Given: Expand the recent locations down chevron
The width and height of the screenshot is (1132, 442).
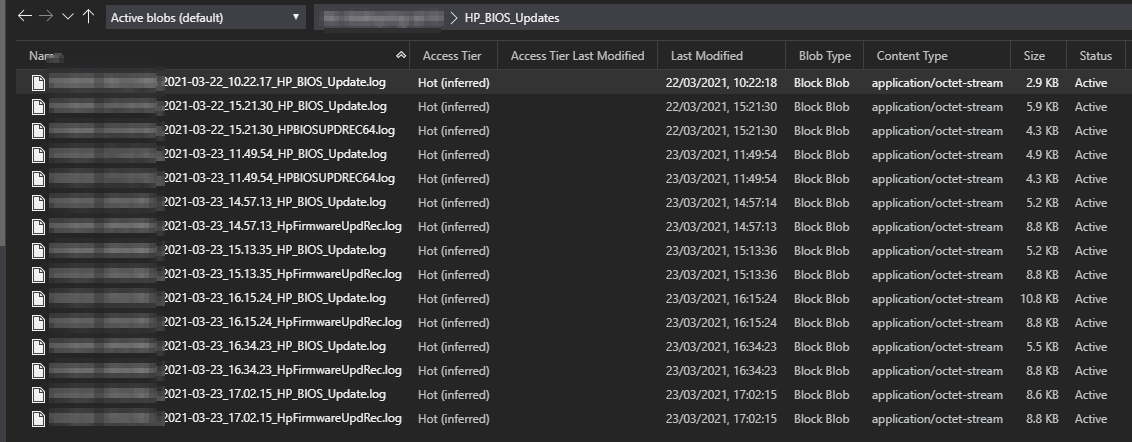Looking at the screenshot, I should (x=67, y=17).
